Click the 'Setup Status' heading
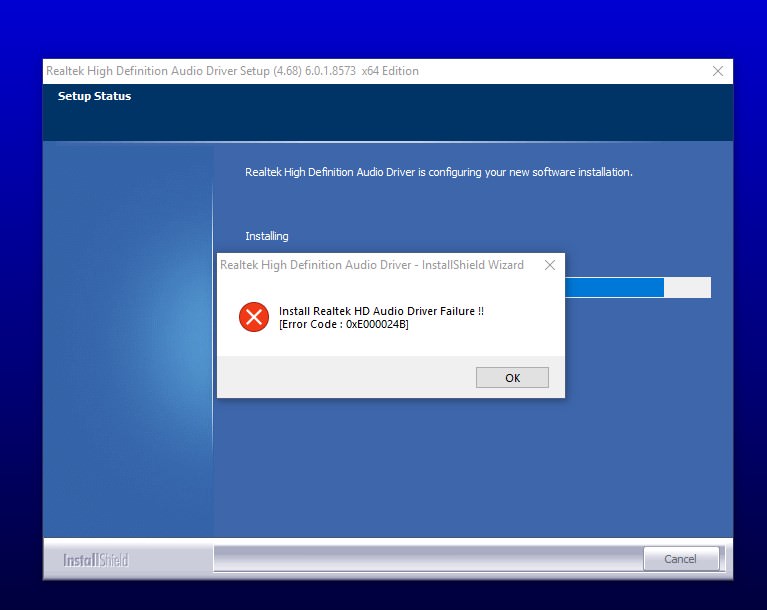Viewport: 767px width, 610px height. 94,96
